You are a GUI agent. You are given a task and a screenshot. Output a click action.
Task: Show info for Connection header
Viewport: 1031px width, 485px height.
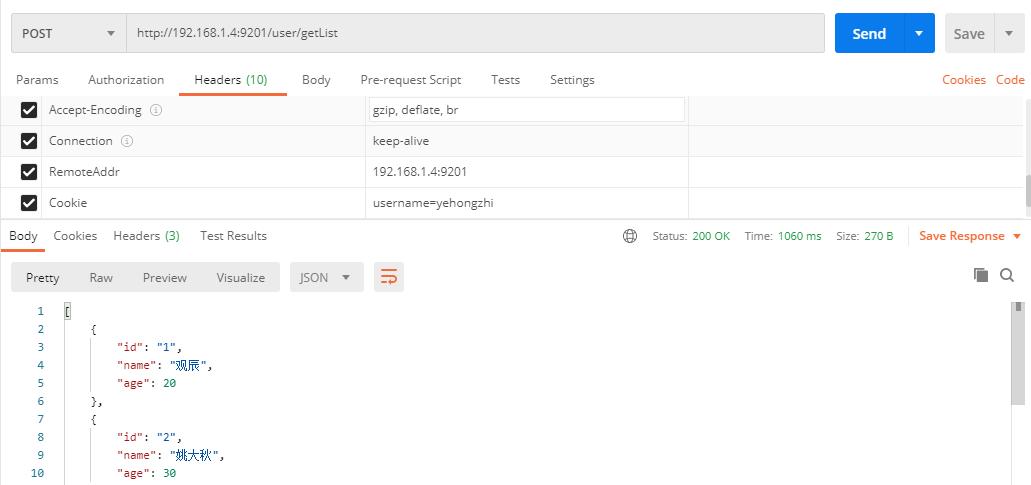tap(127, 141)
